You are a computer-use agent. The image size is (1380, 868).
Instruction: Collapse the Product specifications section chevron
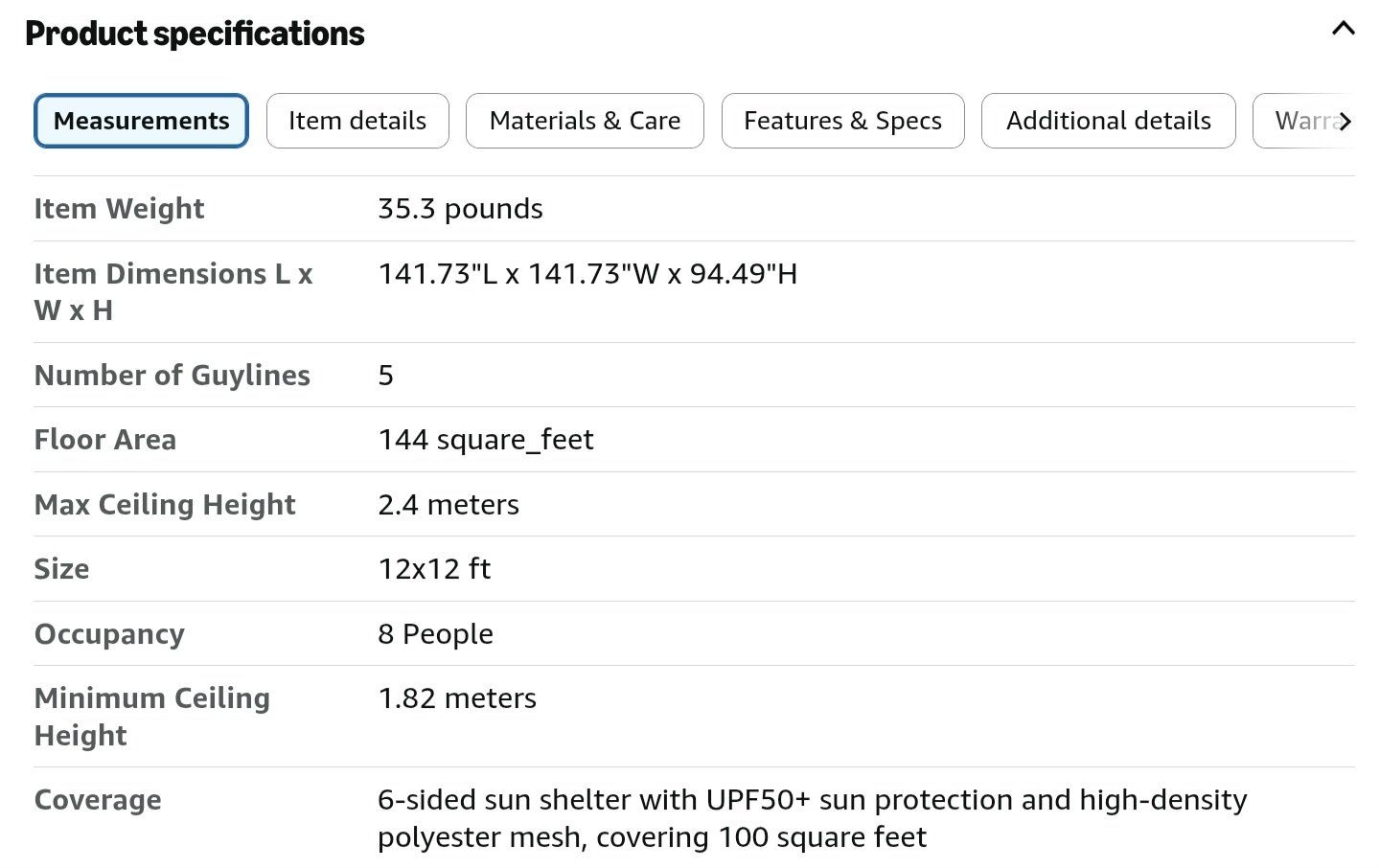click(x=1343, y=29)
